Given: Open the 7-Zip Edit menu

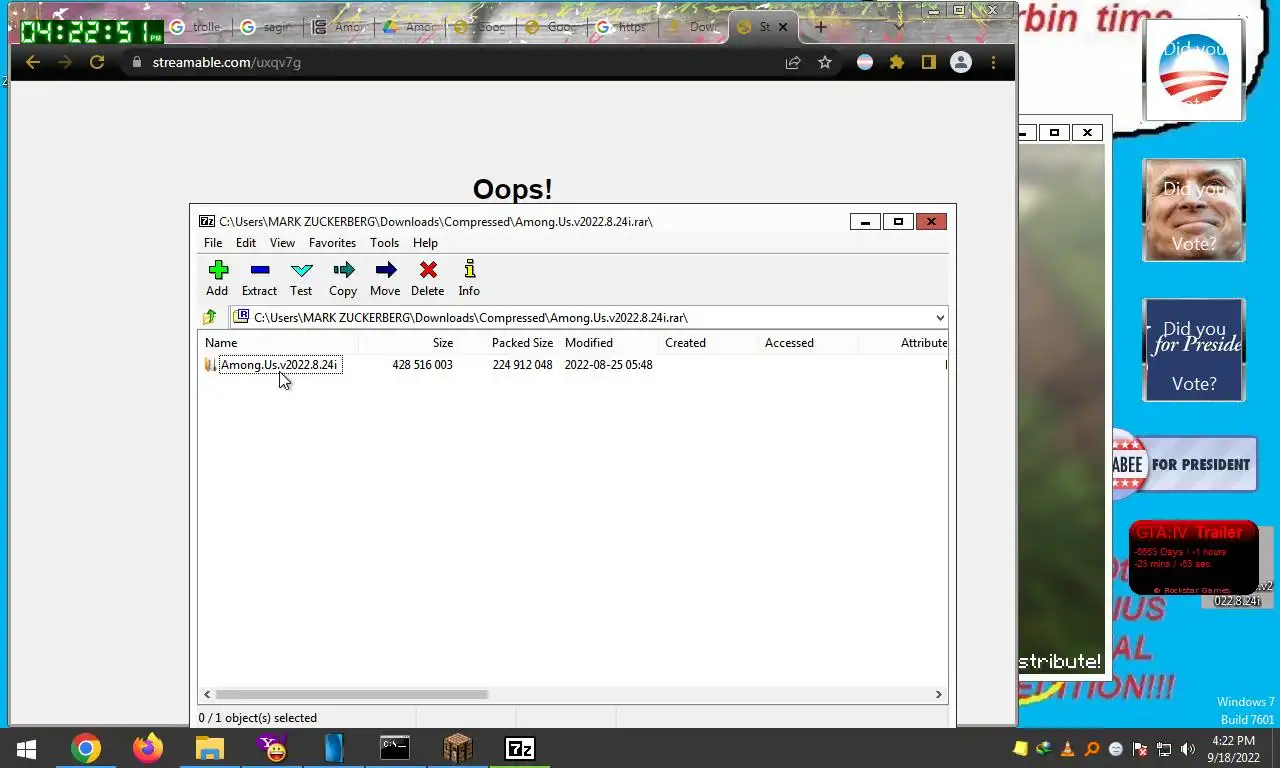Looking at the screenshot, I should 246,243.
